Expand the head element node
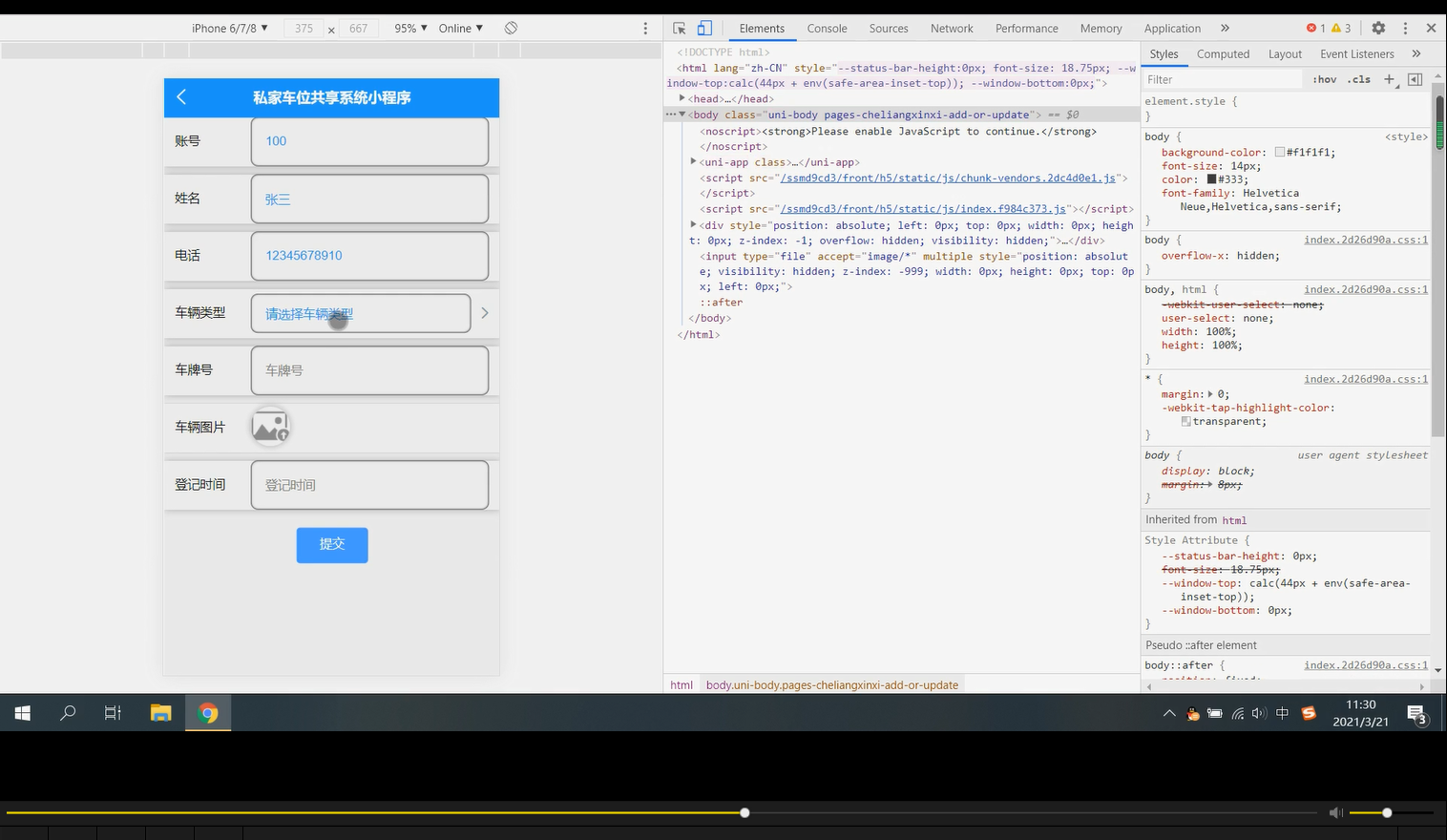1447x840 pixels. 682,98
